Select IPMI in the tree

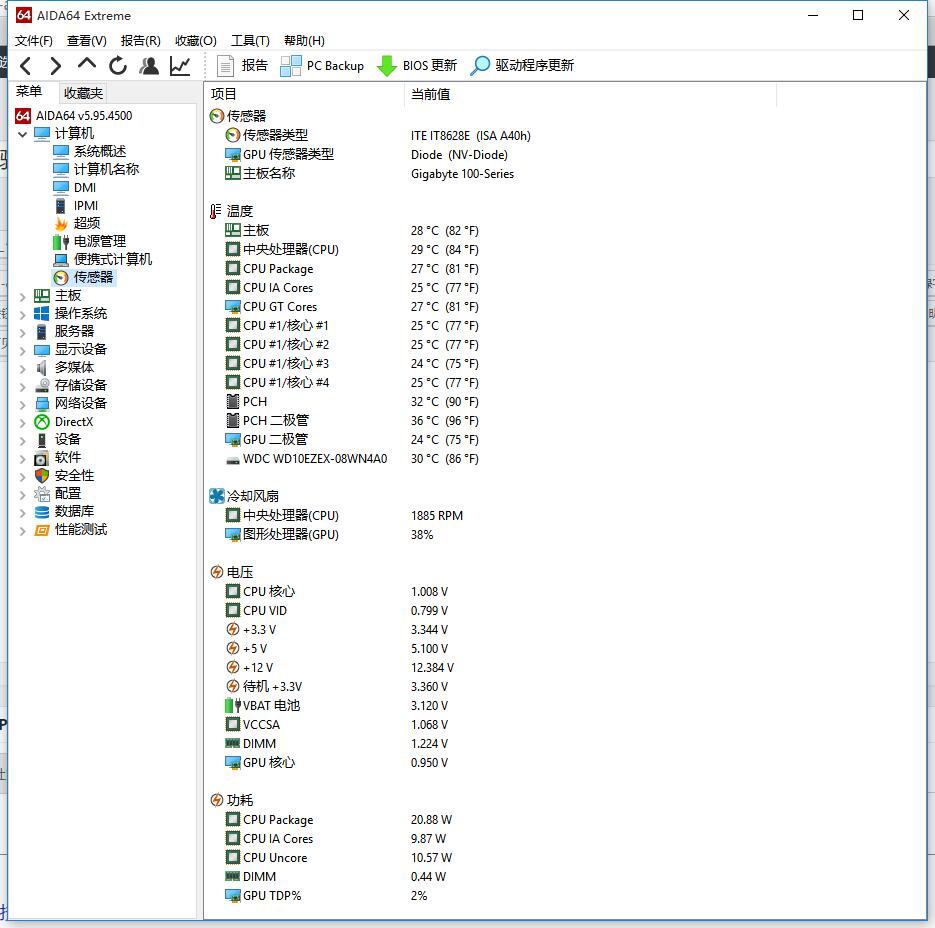click(x=76, y=206)
